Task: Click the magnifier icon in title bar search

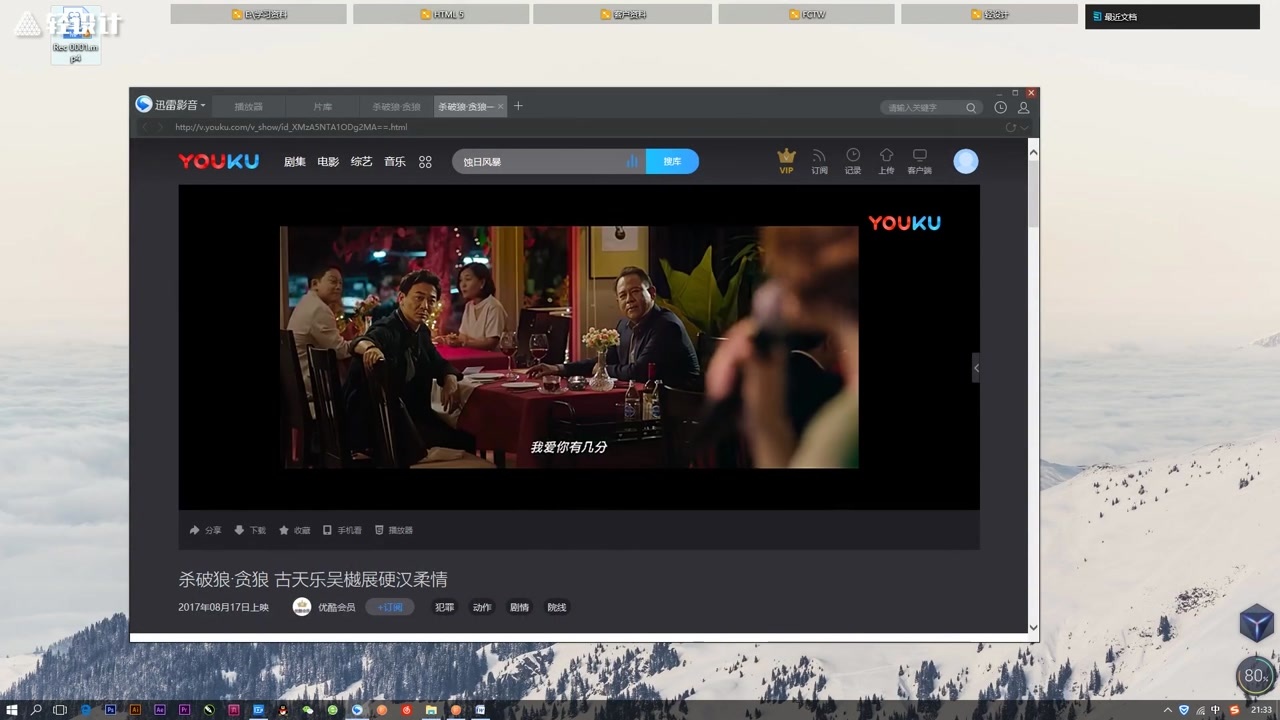Action: (x=971, y=107)
